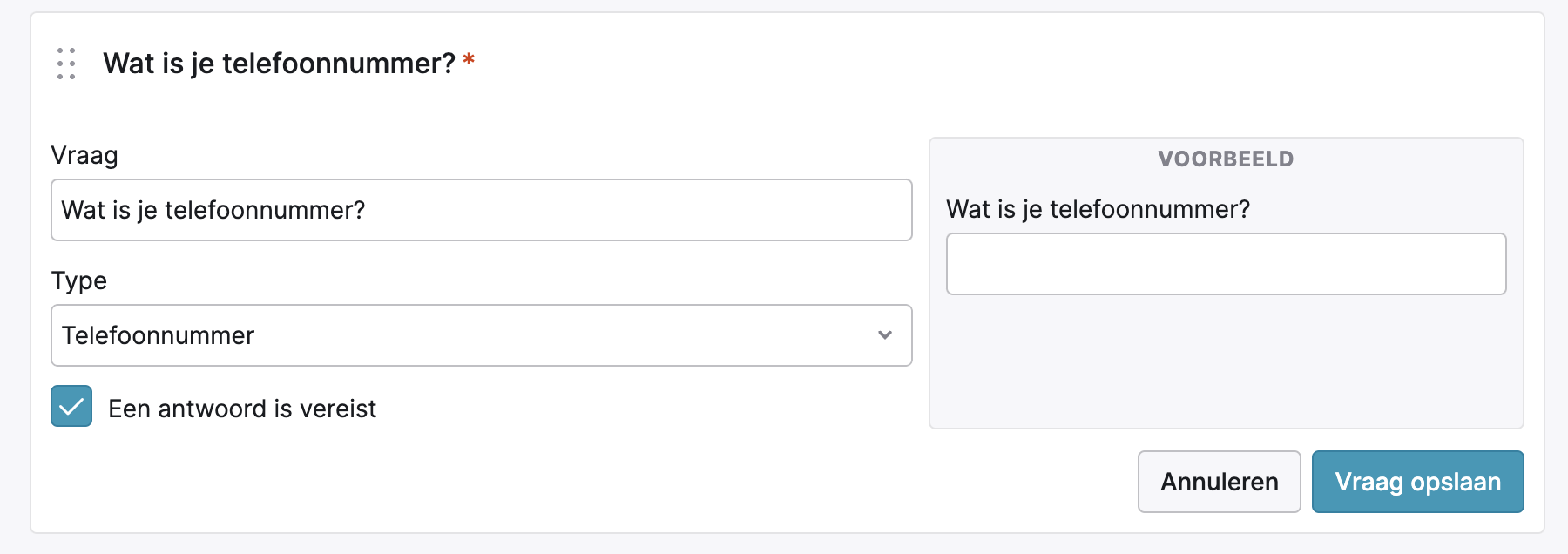This screenshot has height=554, width=1568.
Task: Click the empty area of the preview panel
Action: pos(1226,361)
